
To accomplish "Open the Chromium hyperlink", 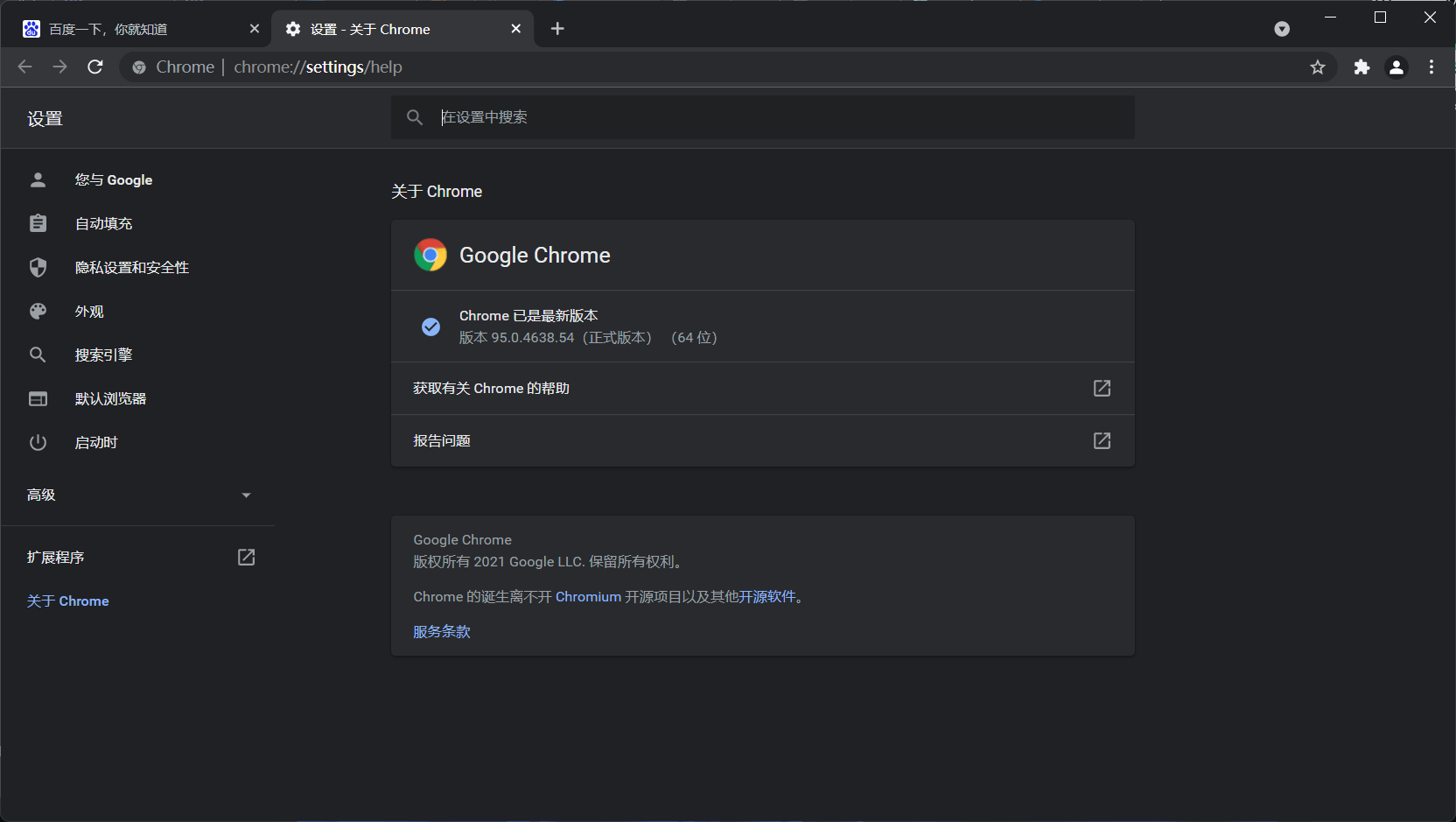I will [x=588, y=597].
